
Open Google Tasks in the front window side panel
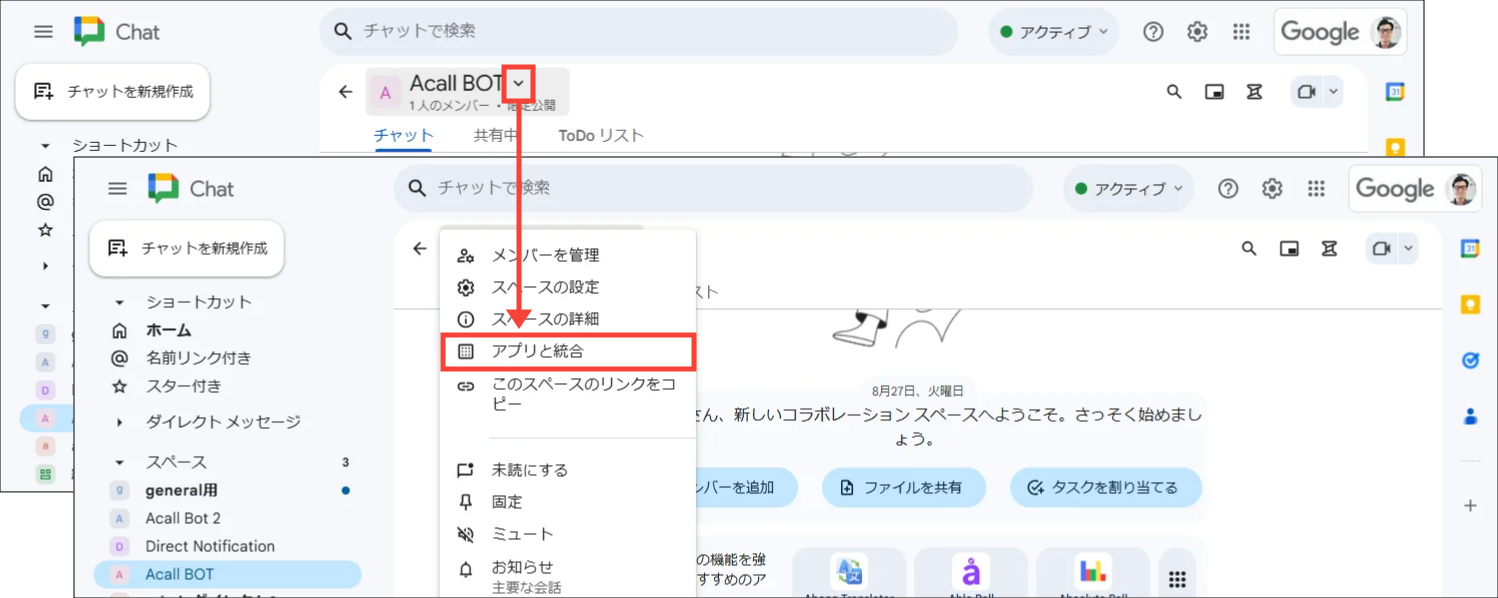tap(1470, 361)
